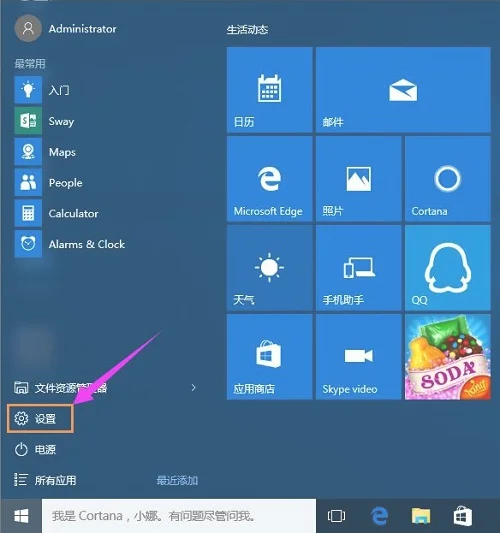Open File Explorer from the taskbar
This screenshot has width=500, height=533.
(421, 516)
